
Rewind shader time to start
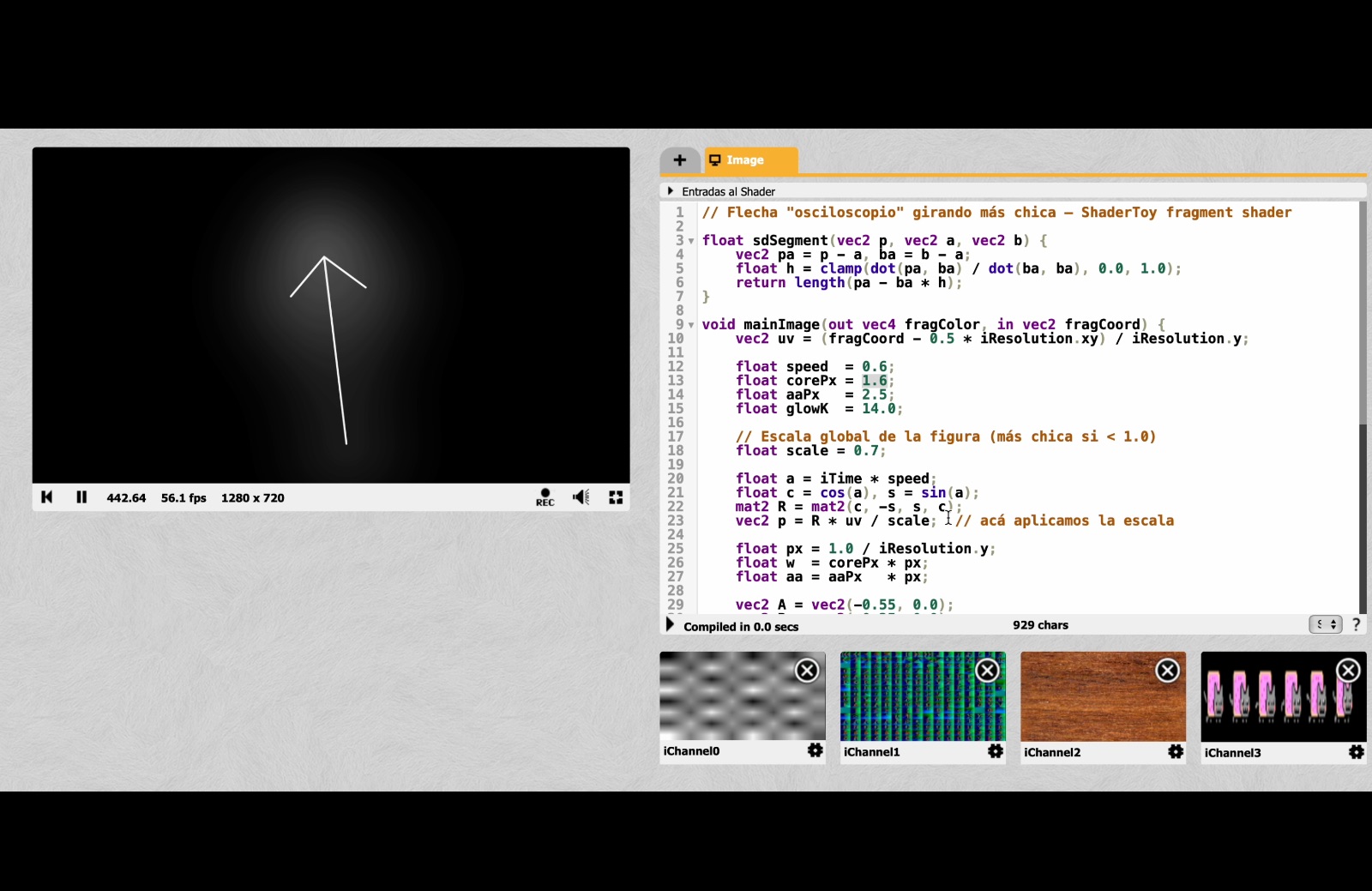47,497
